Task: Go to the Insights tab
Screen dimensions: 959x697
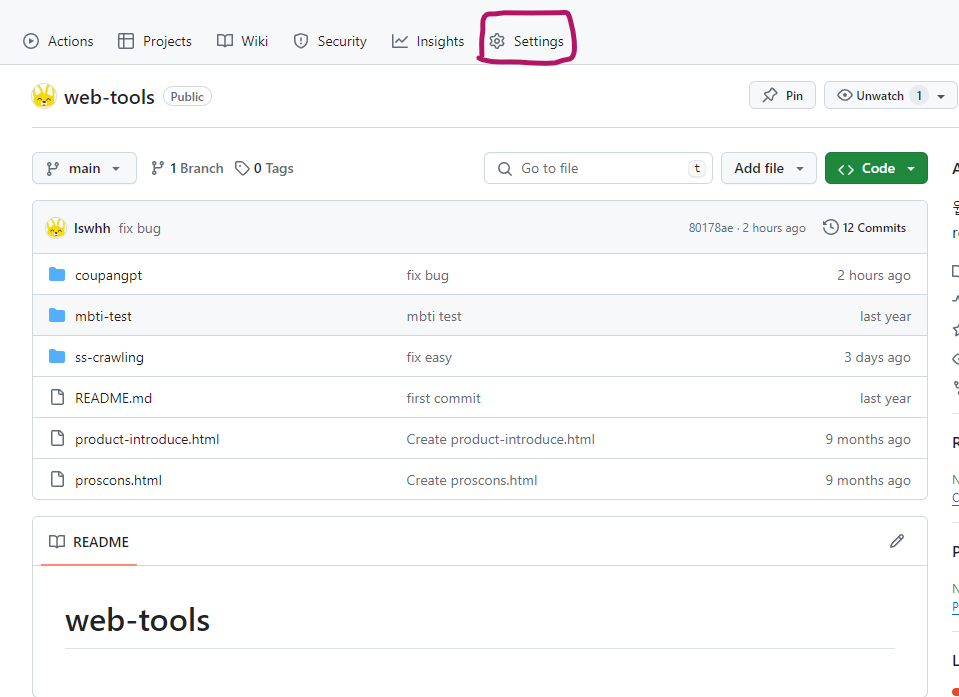Action: [428, 41]
